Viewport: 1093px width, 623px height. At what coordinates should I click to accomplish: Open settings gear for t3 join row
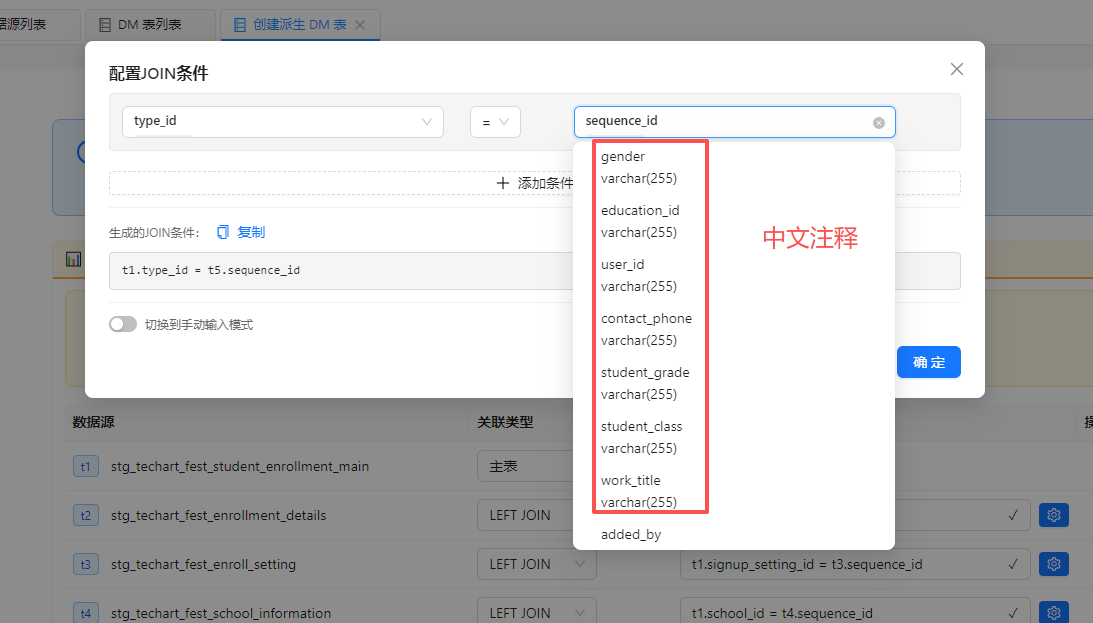coord(1053,564)
